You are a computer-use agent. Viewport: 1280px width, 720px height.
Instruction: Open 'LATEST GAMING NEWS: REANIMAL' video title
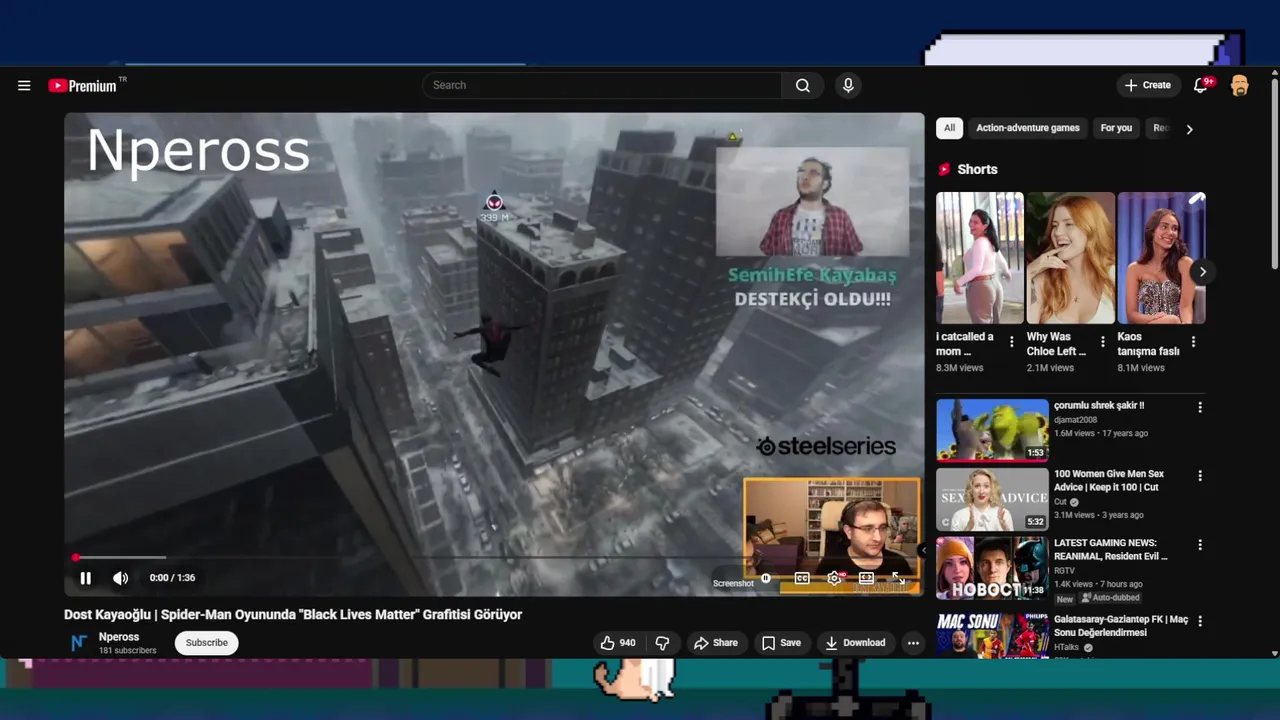(1111, 549)
